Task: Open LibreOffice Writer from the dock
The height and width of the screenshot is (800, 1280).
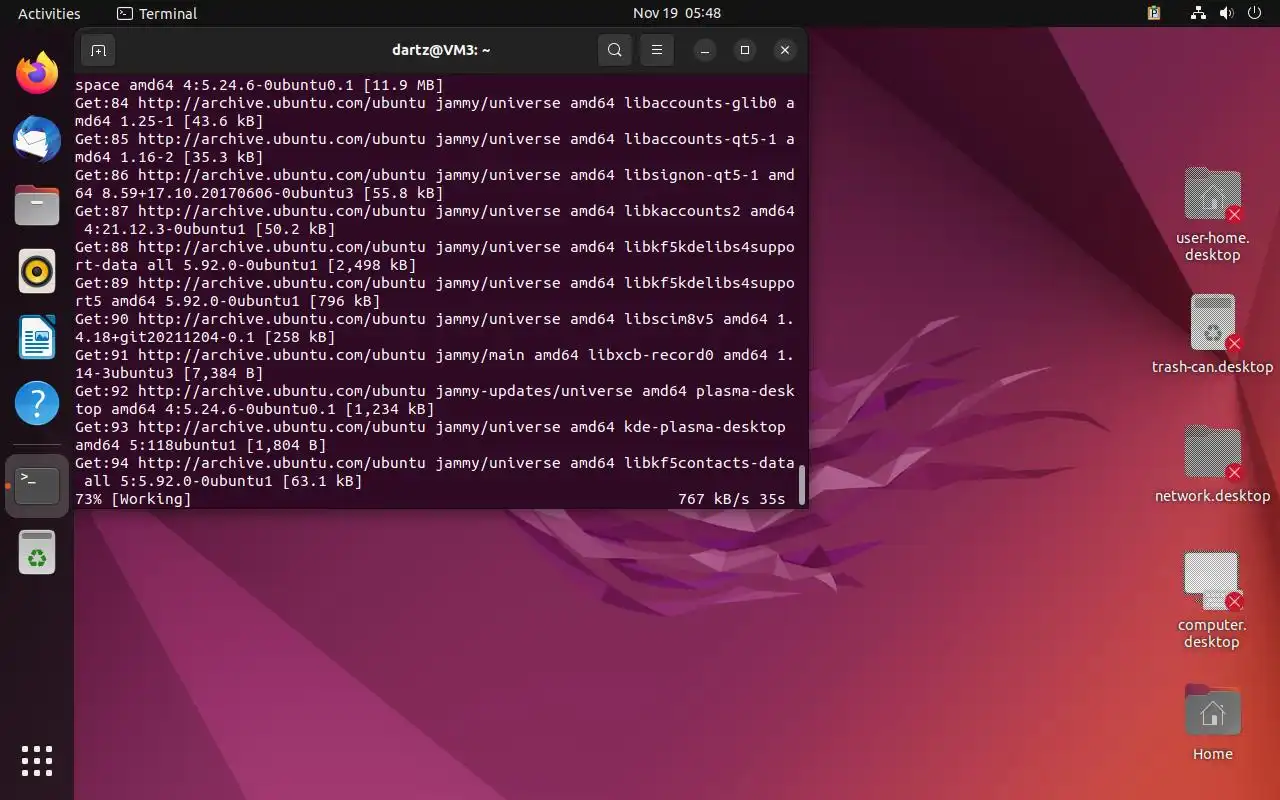Action: coord(37,337)
